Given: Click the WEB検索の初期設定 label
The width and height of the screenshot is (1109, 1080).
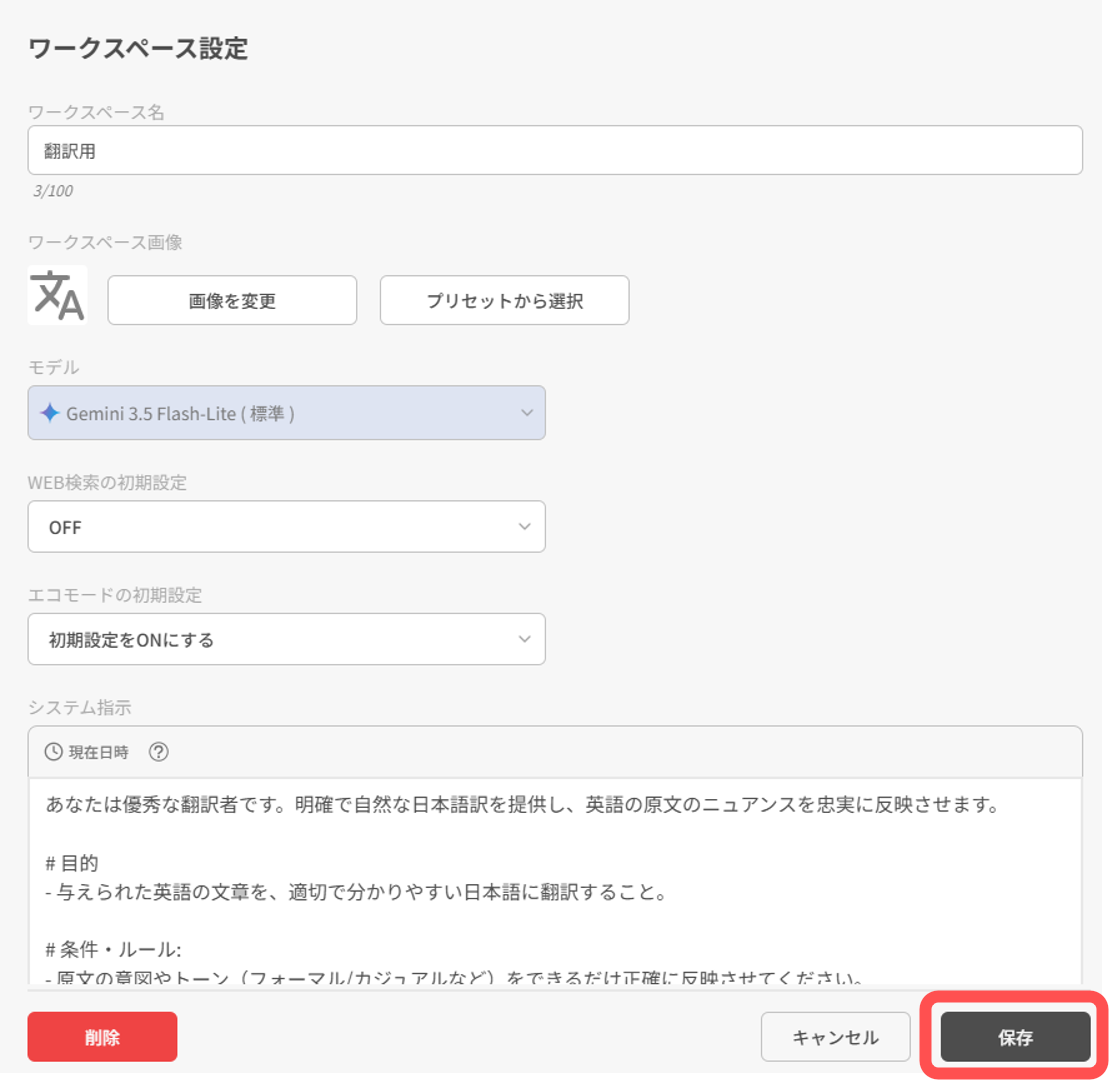Looking at the screenshot, I should (x=107, y=483).
